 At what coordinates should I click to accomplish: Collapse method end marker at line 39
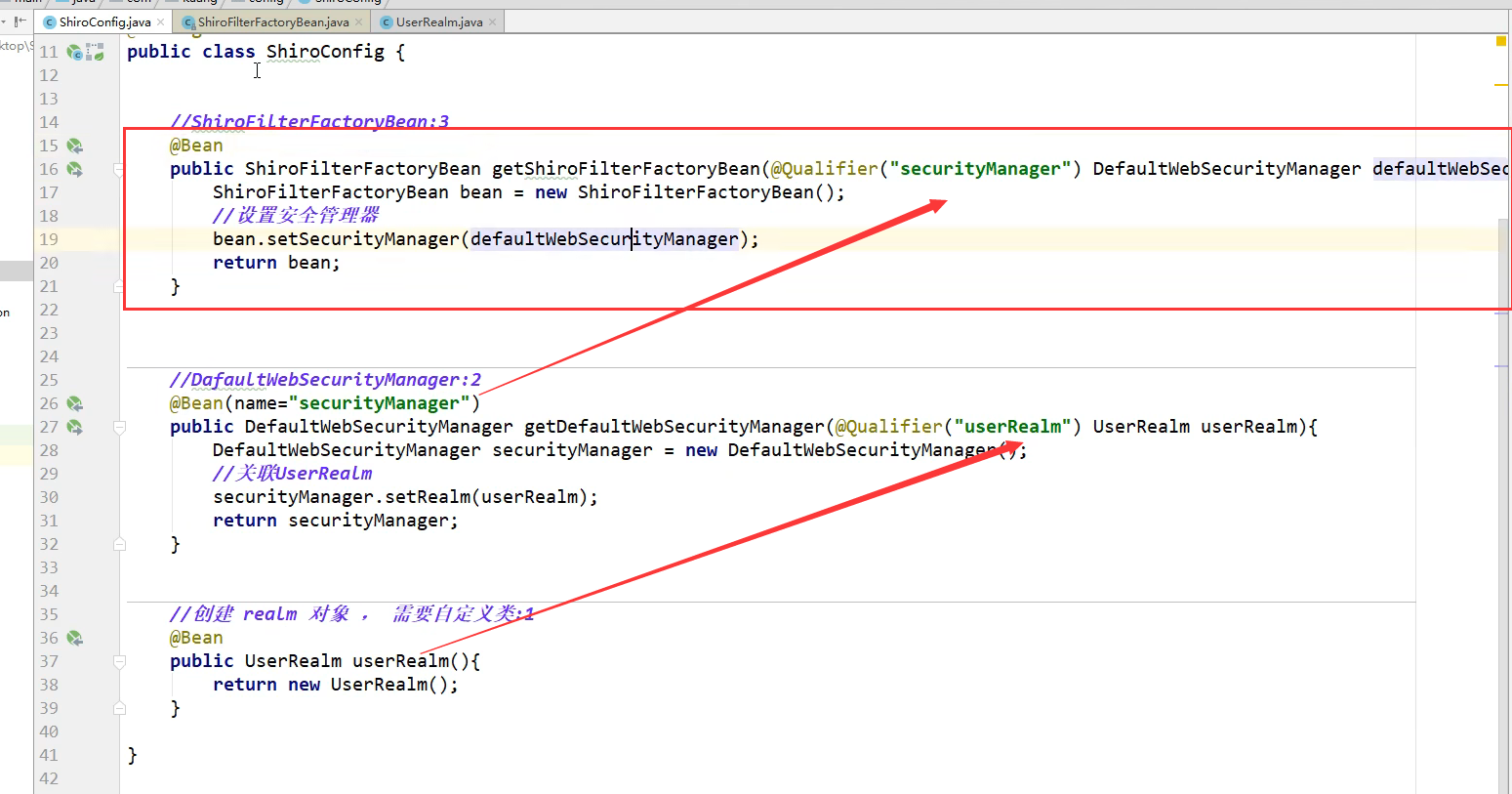(x=119, y=708)
